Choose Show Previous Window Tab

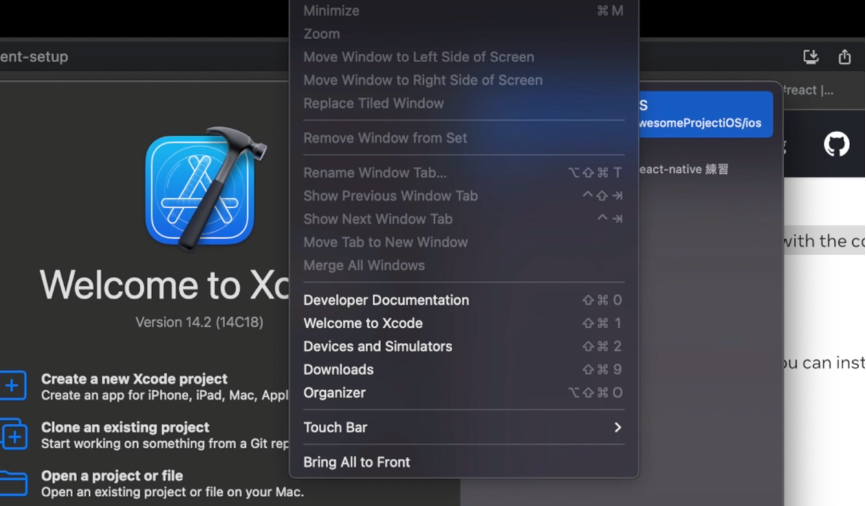click(x=464, y=196)
